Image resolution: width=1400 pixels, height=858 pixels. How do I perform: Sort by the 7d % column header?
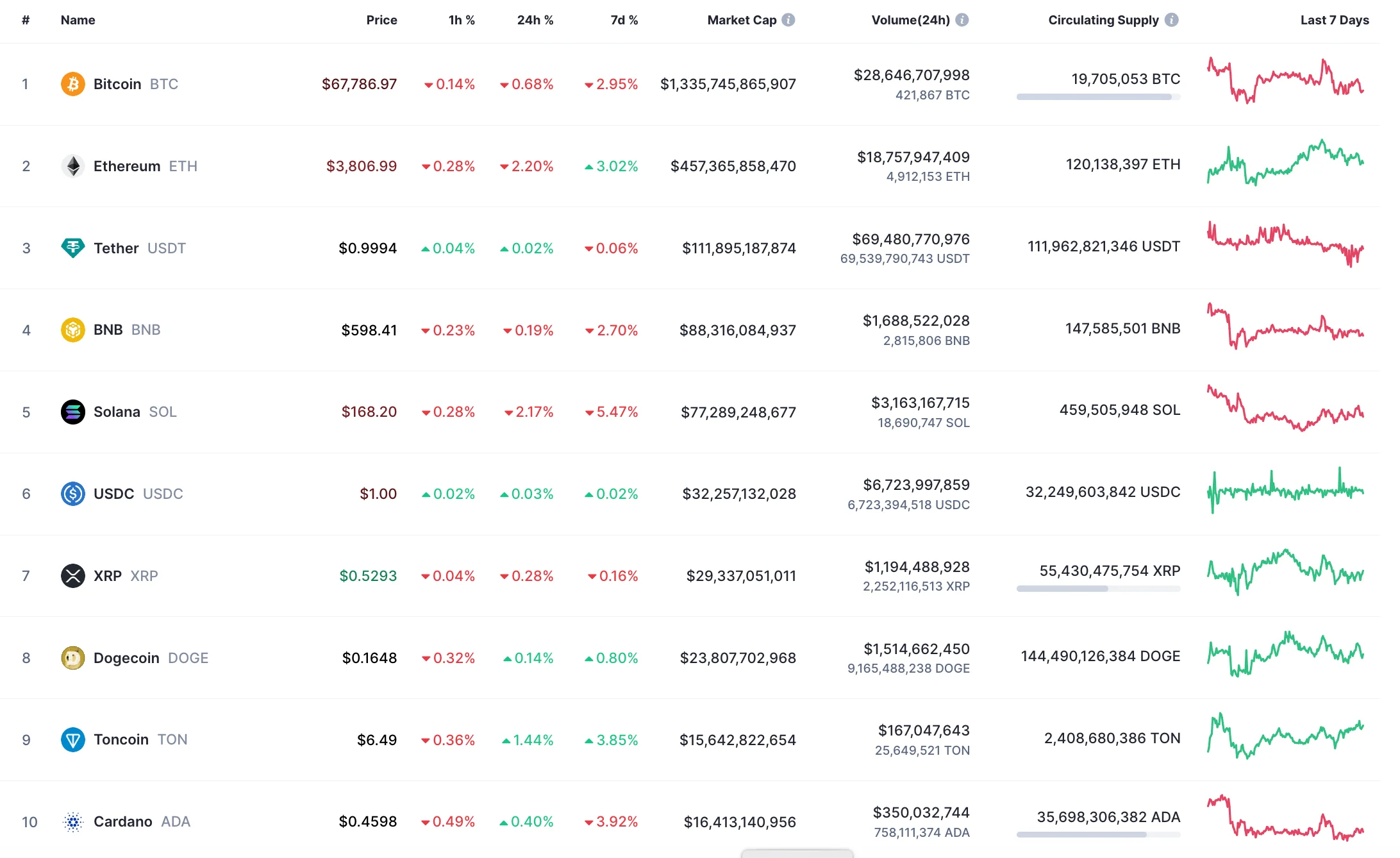[624, 20]
